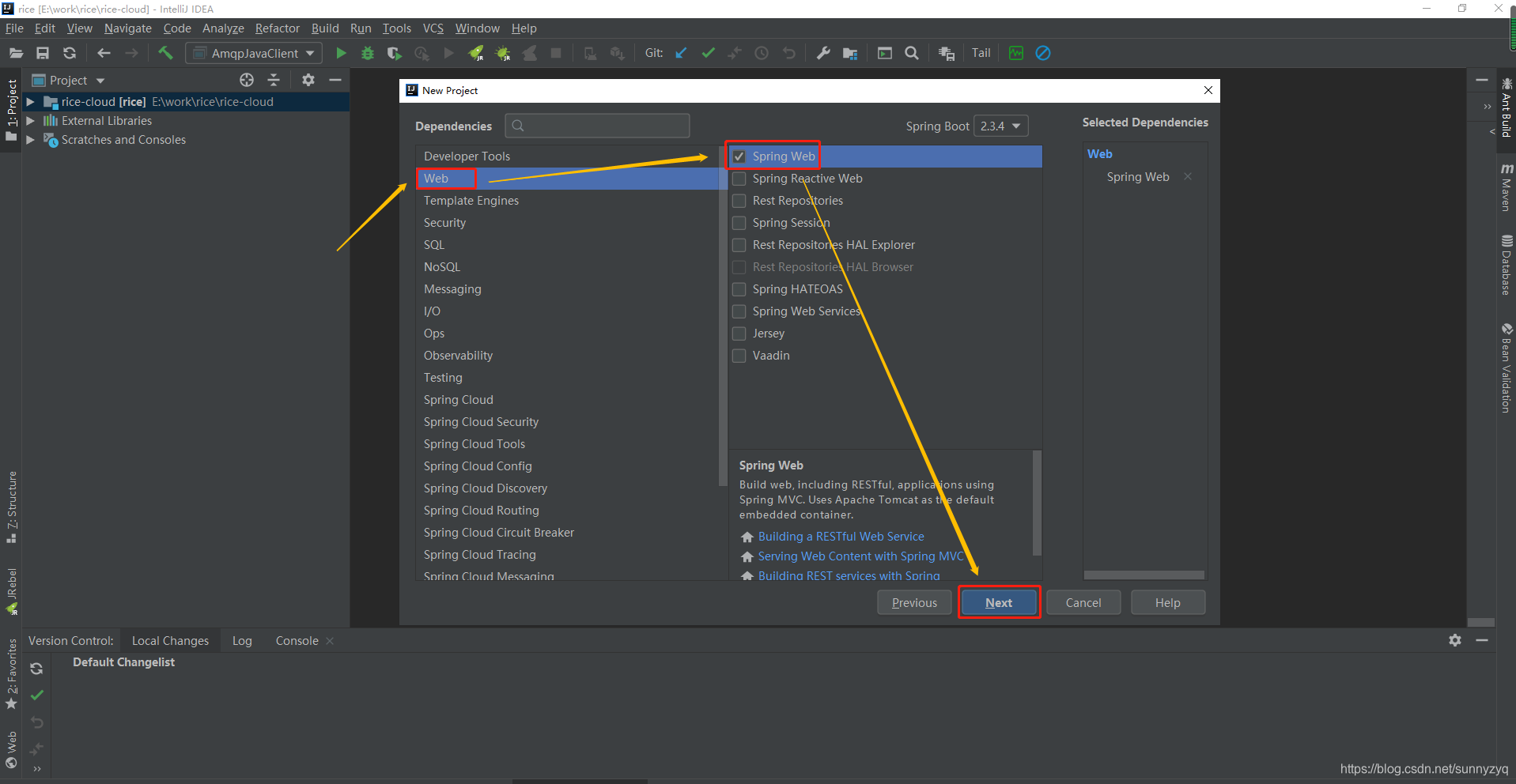
Task: Open Spring Boot version dropdown
Action: 1000,126
